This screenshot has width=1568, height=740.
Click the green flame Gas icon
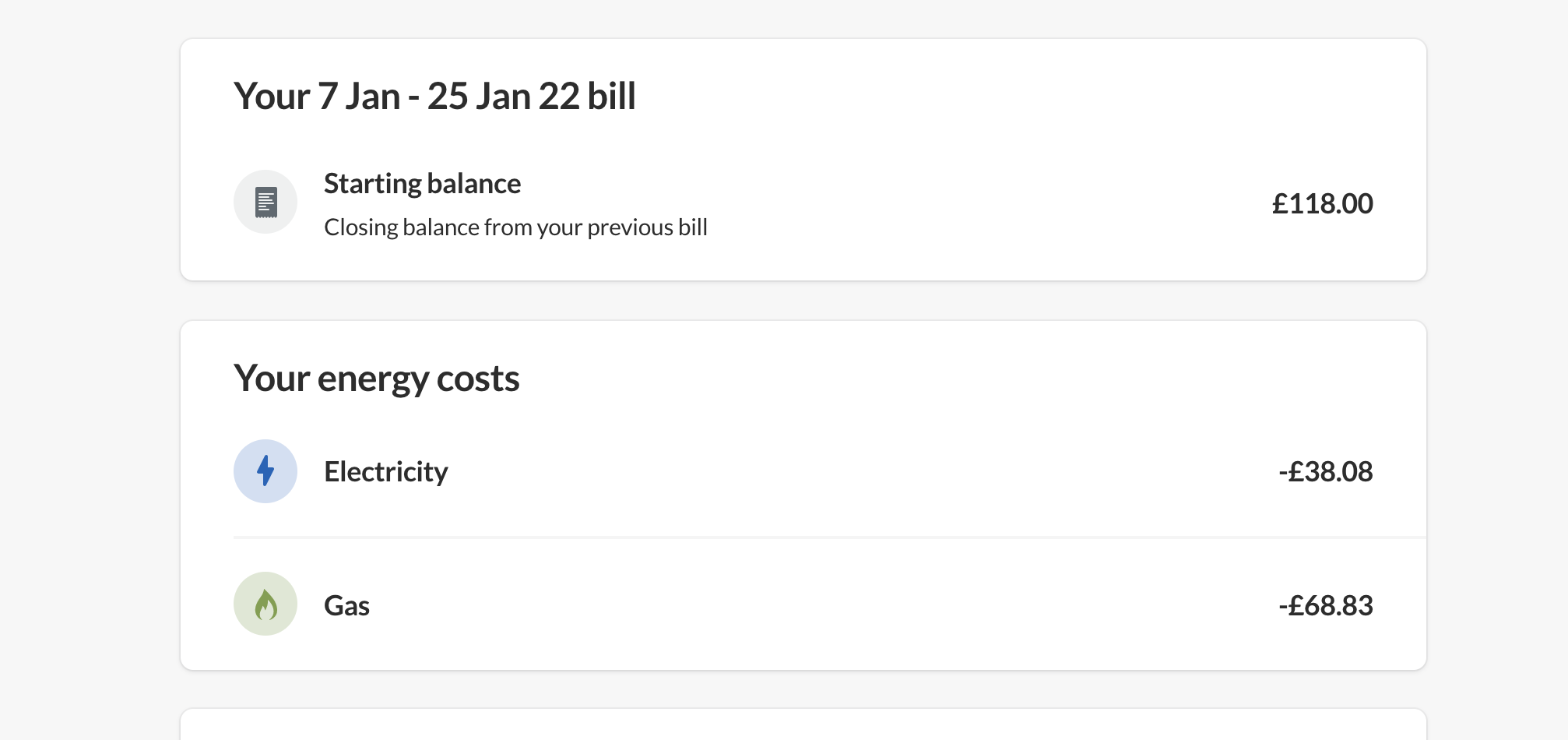(265, 604)
